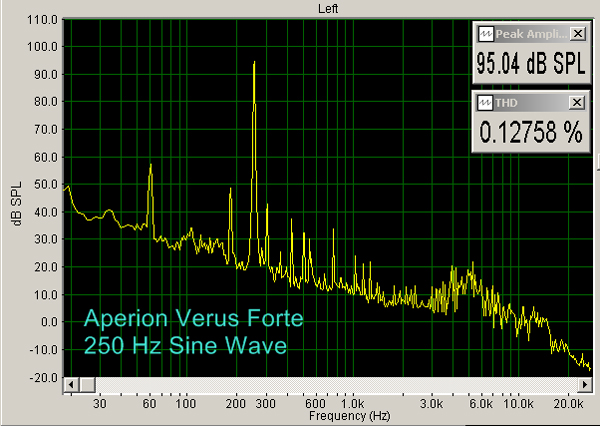The image size is (600, 426).
Task: Click the 60 Hz hum peak
Action: (151, 165)
